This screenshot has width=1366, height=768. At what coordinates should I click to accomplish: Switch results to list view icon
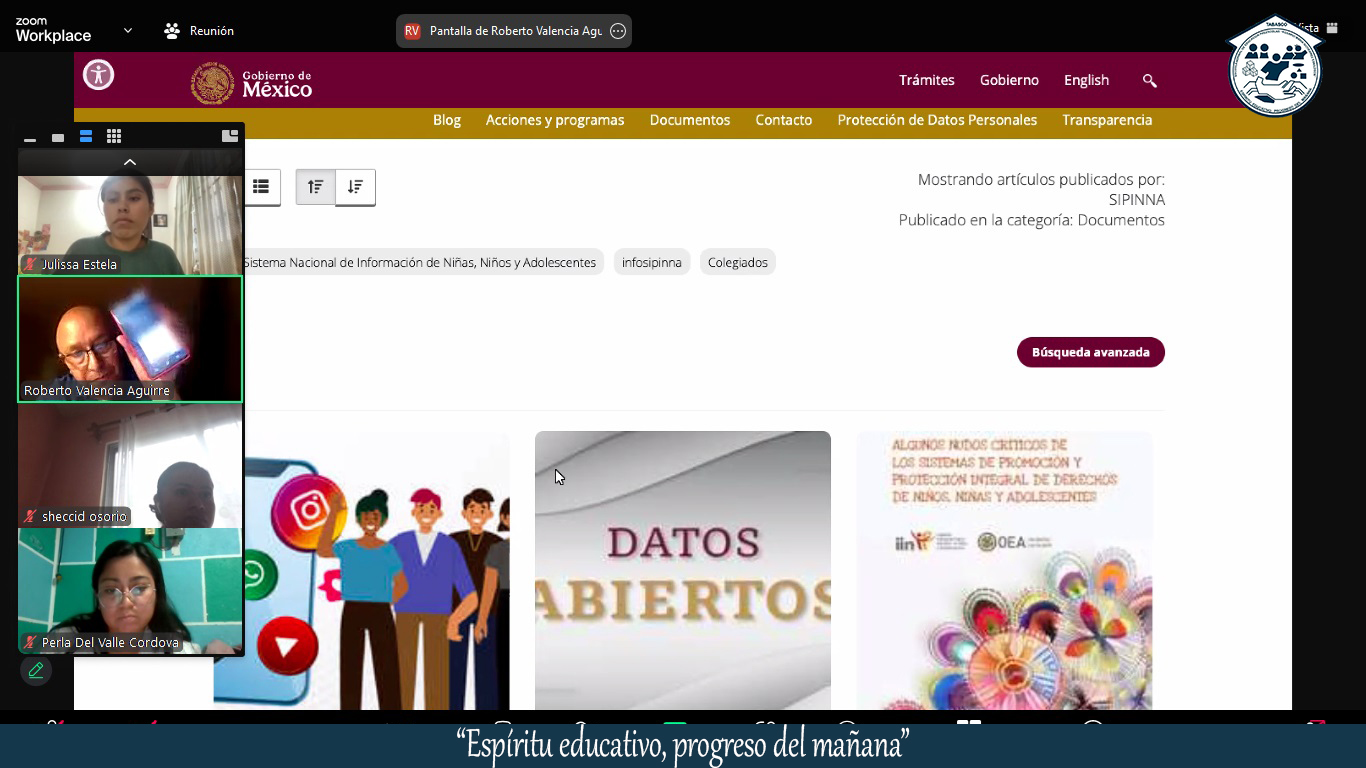(x=261, y=187)
